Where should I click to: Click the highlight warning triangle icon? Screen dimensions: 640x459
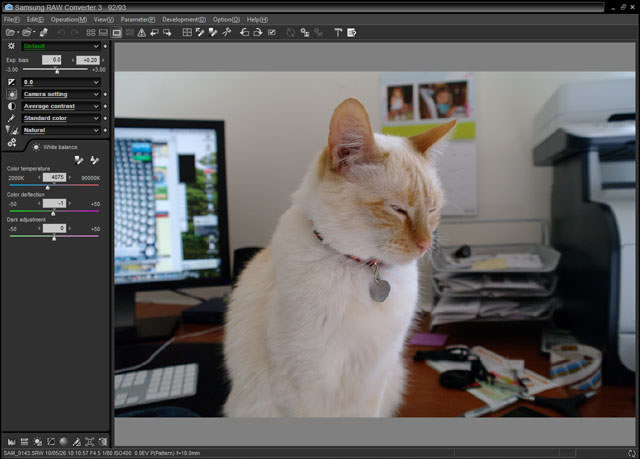(141, 33)
